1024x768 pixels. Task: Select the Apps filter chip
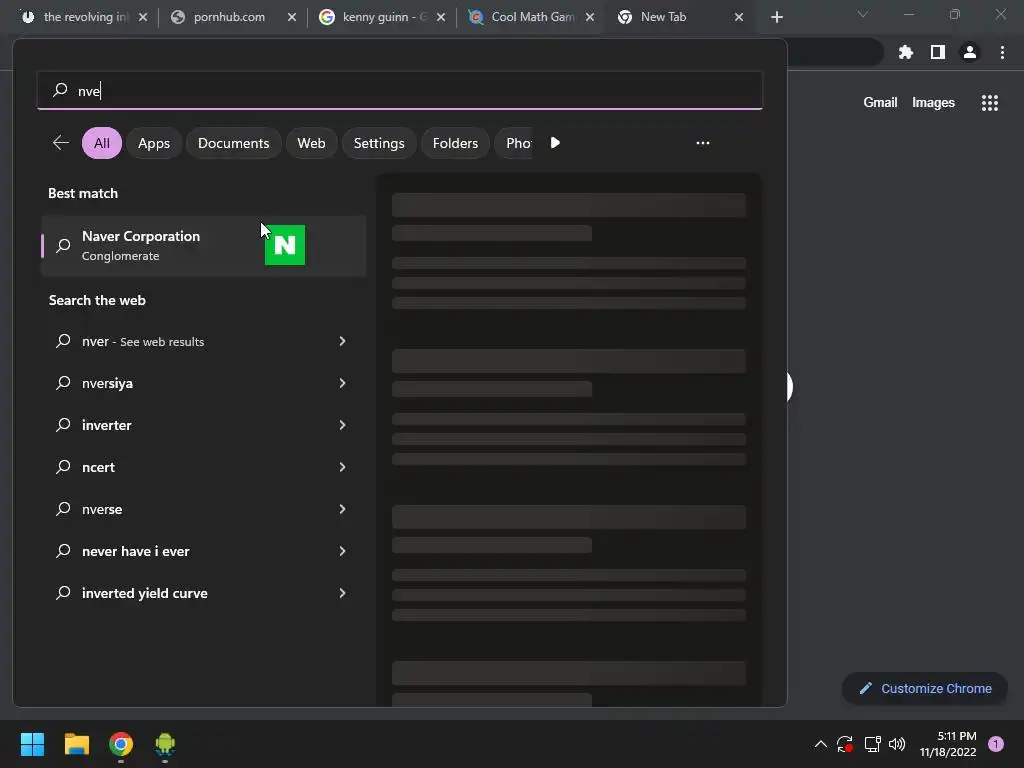(x=154, y=143)
